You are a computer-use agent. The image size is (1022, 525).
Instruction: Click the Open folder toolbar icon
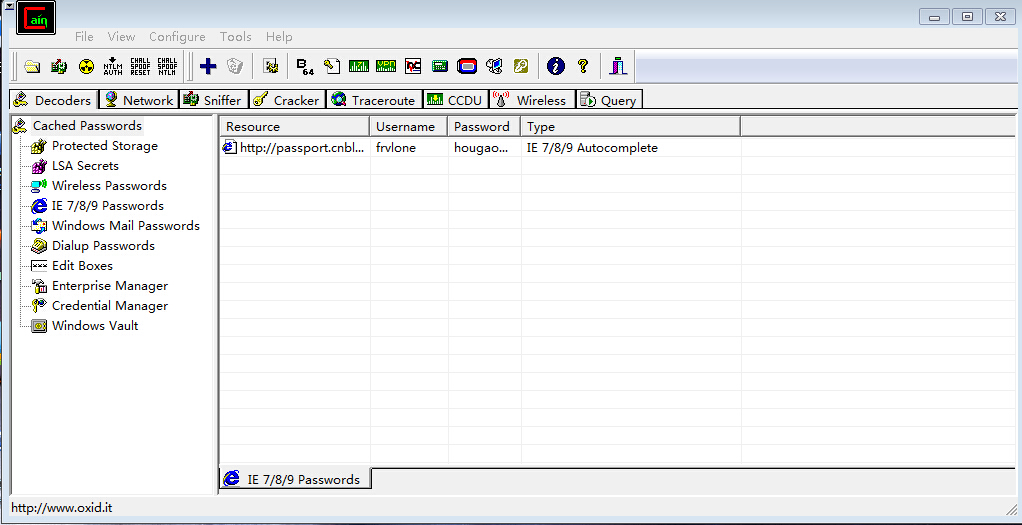click(32, 66)
